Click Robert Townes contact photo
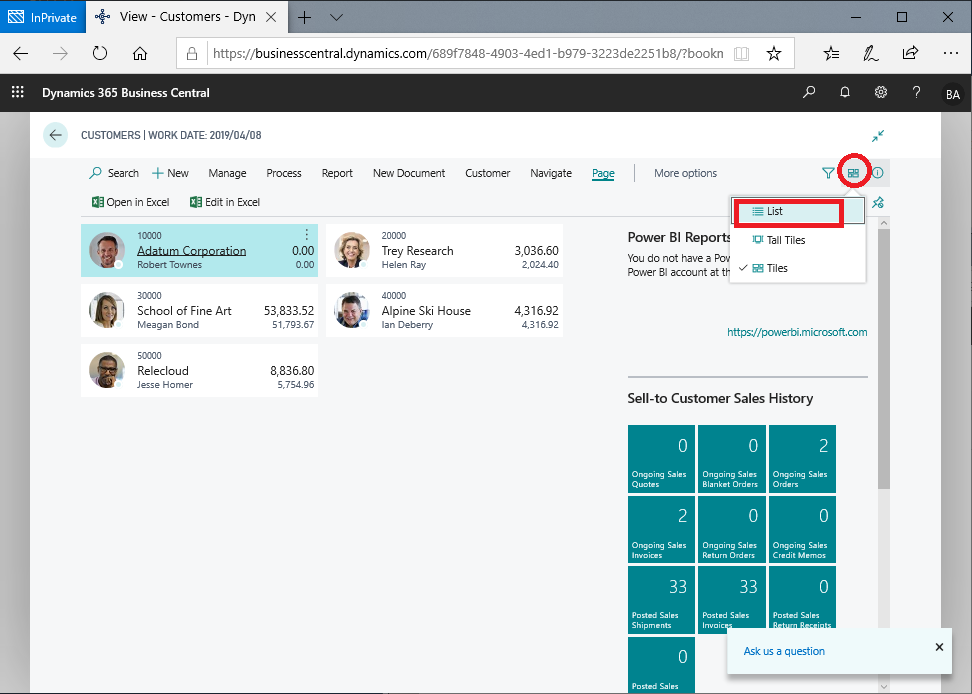This screenshot has height=694, width=972. tap(107, 250)
